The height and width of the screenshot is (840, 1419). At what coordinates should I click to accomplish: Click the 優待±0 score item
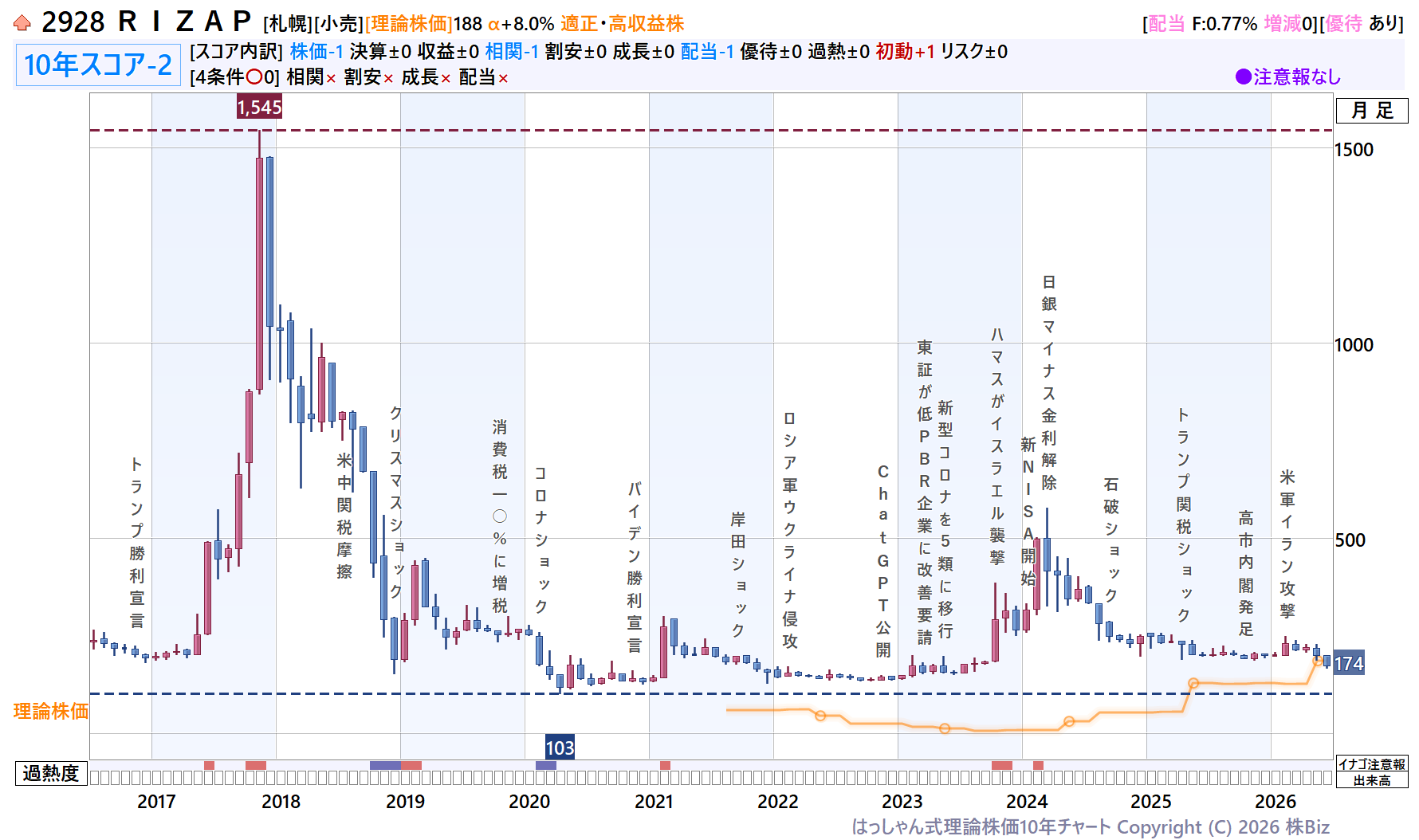pos(771,52)
